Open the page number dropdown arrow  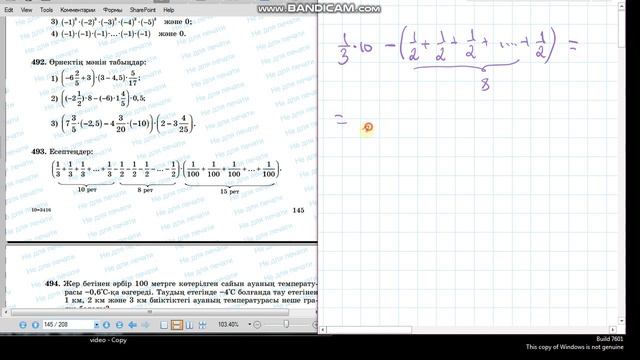[97, 325]
